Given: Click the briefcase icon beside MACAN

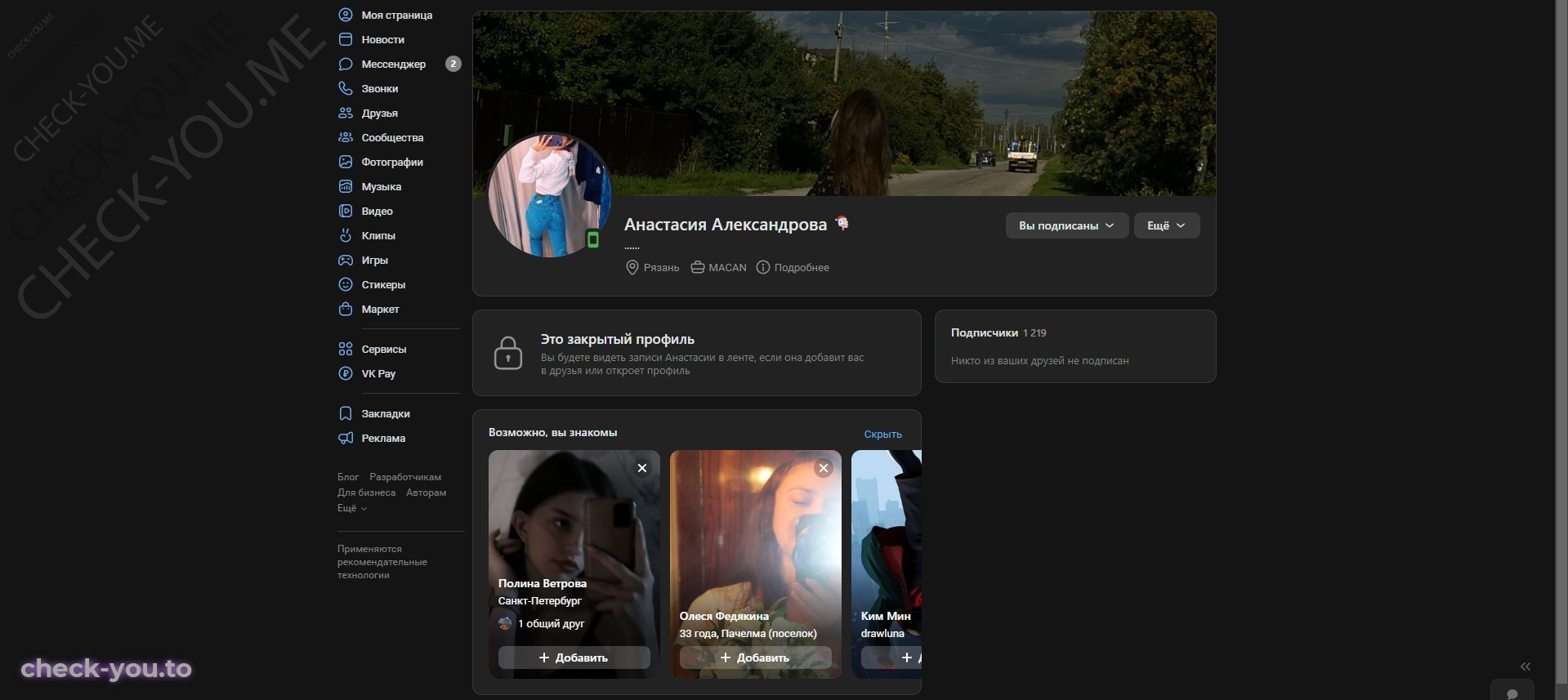Looking at the screenshot, I should click(698, 267).
